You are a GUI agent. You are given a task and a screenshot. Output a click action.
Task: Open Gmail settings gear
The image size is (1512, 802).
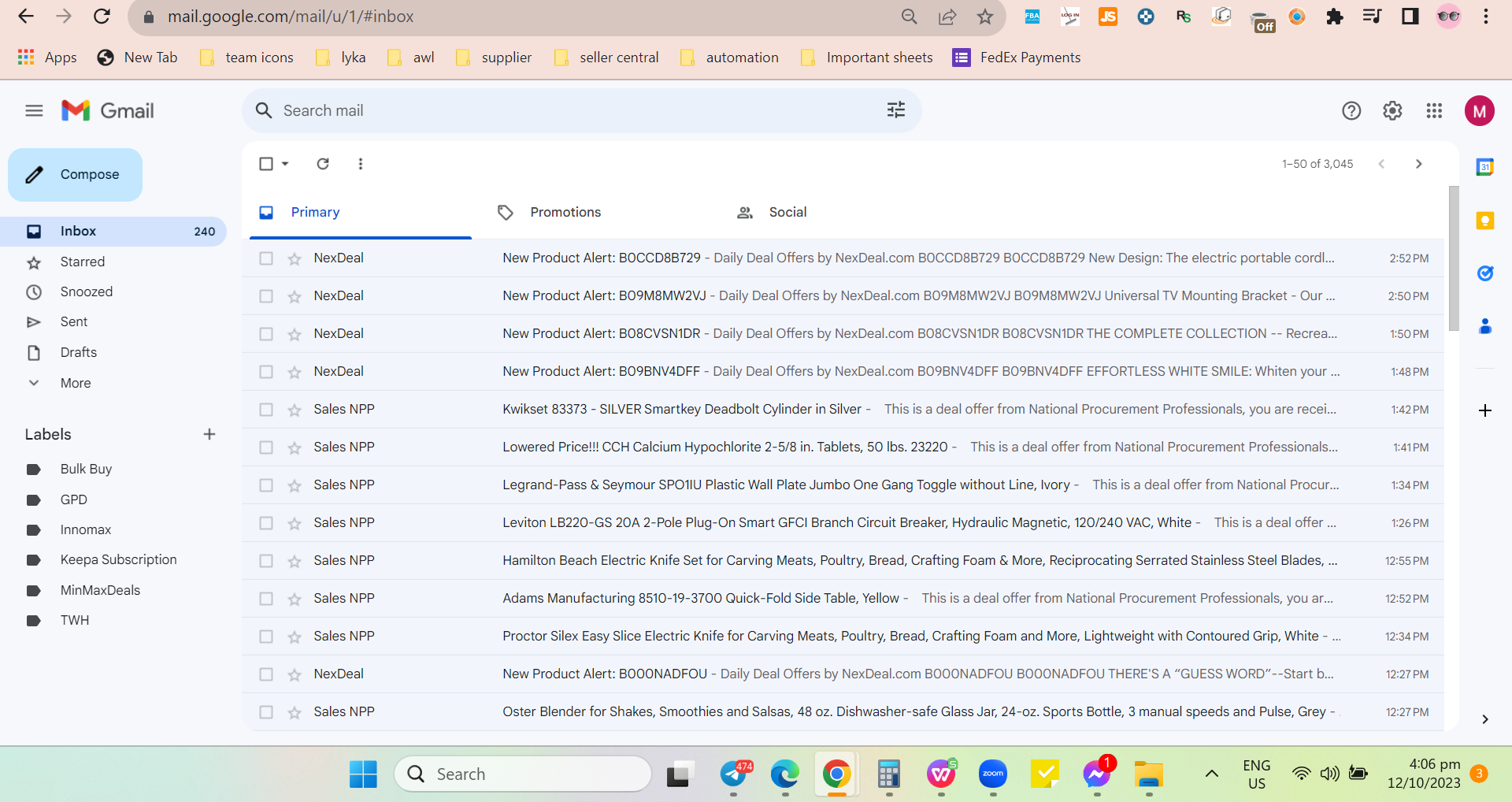(x=1392, y=111)
